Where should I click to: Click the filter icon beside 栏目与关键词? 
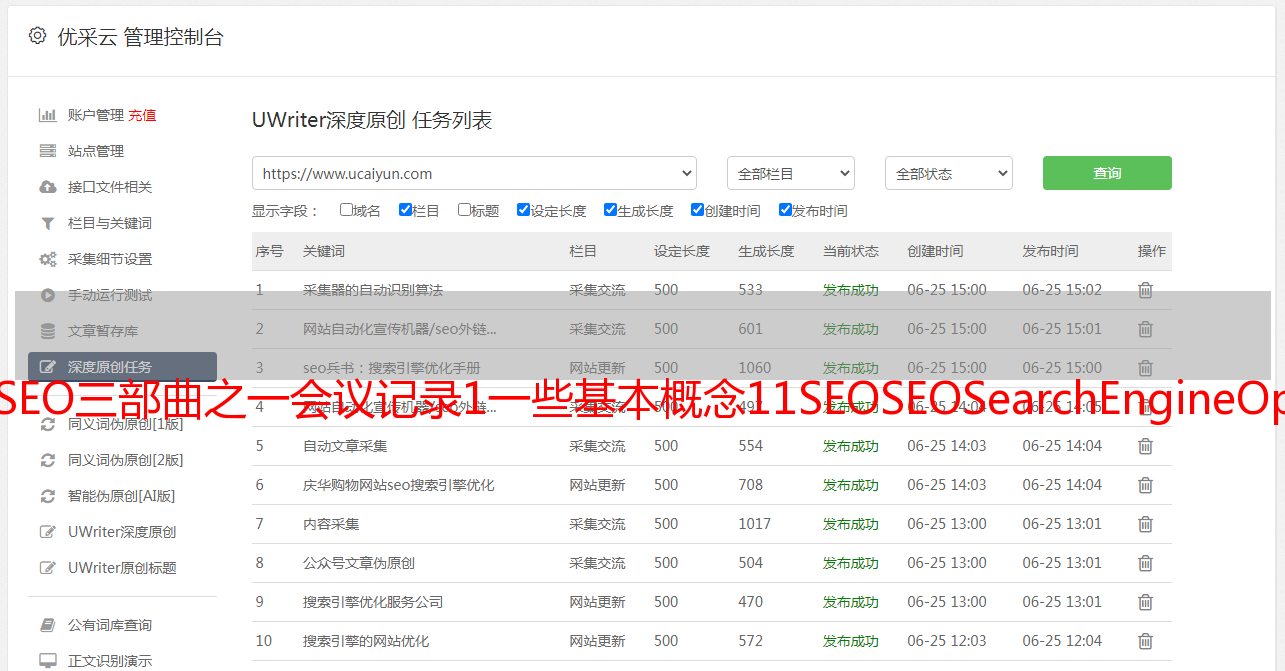47,223
